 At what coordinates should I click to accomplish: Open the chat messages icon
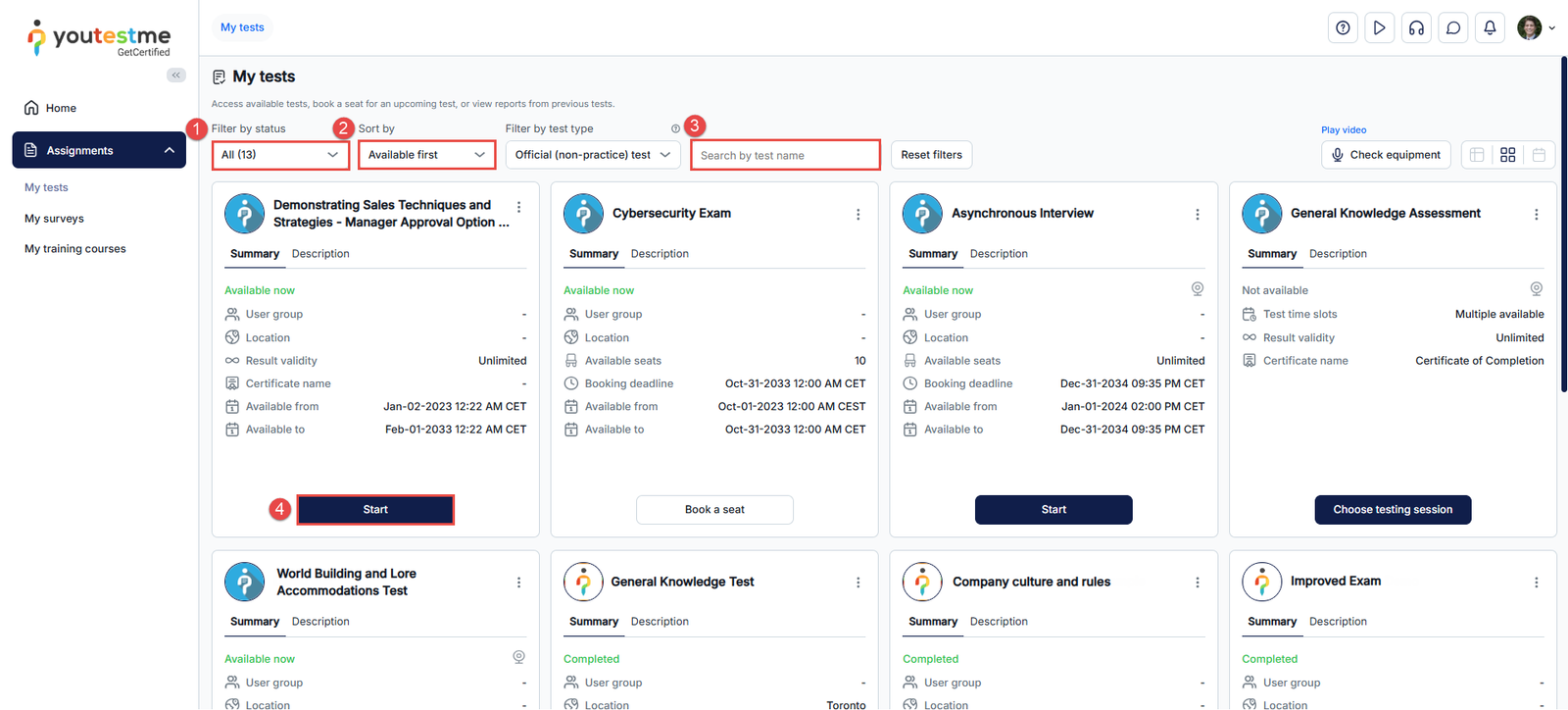1453,27
